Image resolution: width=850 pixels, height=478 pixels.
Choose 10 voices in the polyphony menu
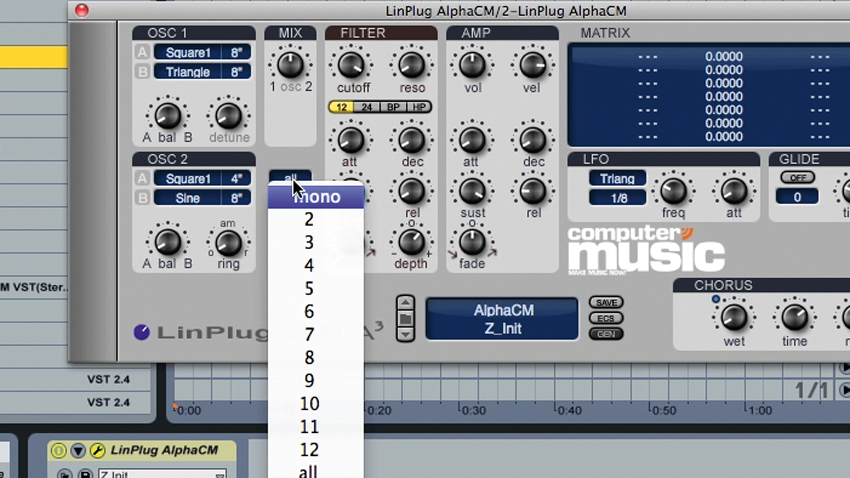[316, 404]
